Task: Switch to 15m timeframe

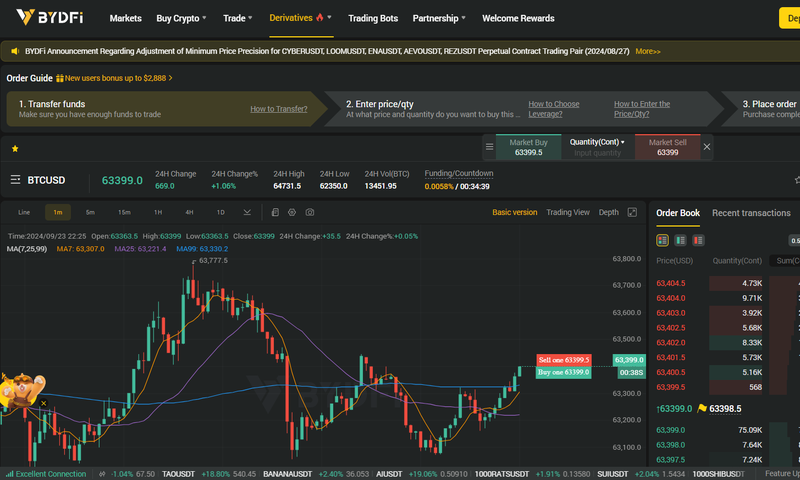Action: click(124, 212)
